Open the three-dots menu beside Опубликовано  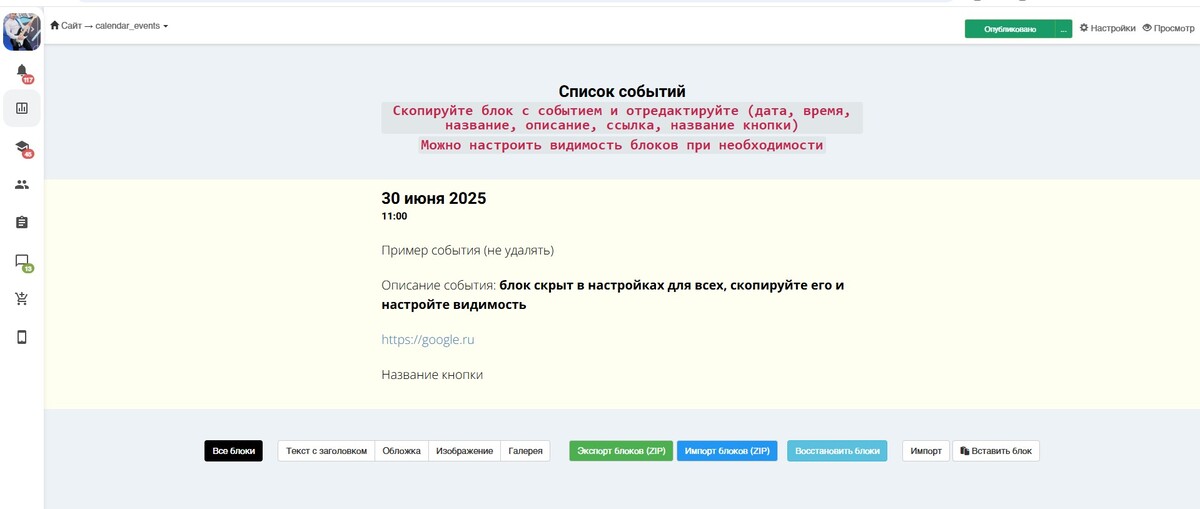(x=1064, y=30)
